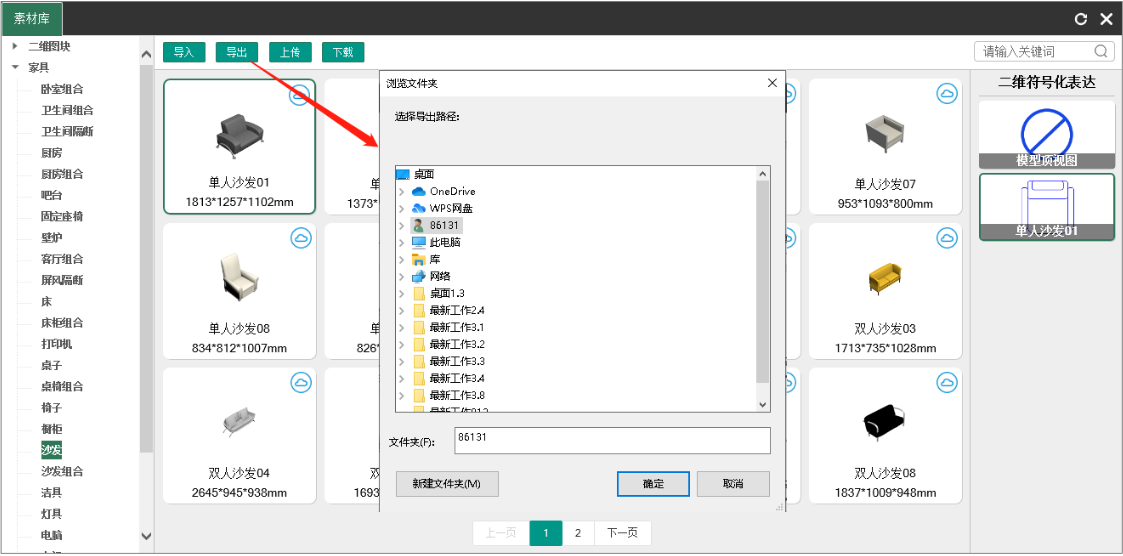Click folder icon of 最新工作2.4
1123x556 pixels.
(x=420, y=310)
